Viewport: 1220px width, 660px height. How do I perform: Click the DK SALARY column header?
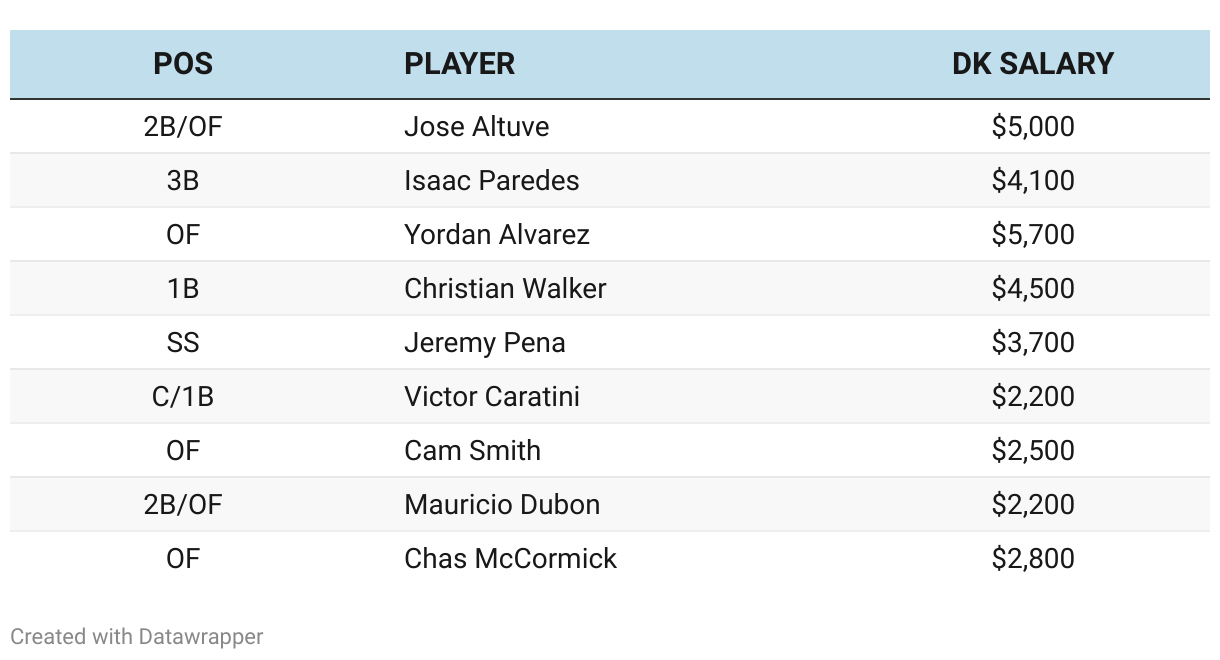pos(1033,64)
